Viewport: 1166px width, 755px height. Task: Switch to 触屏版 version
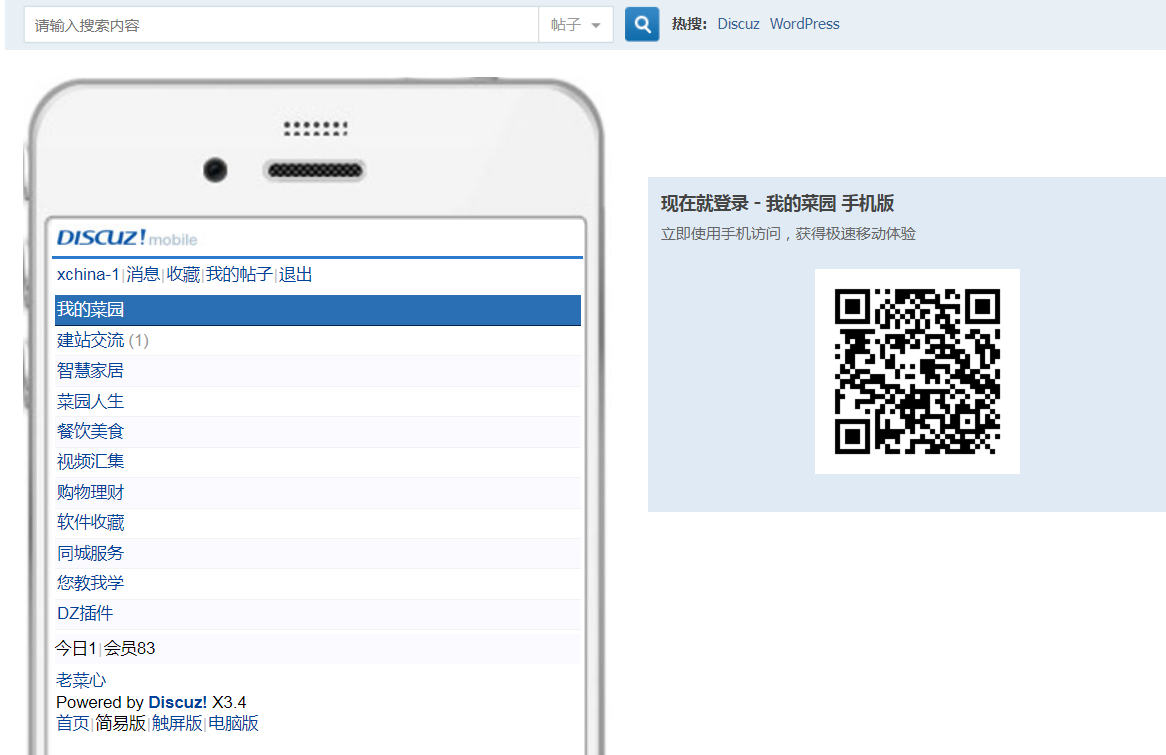coord(177,723)
